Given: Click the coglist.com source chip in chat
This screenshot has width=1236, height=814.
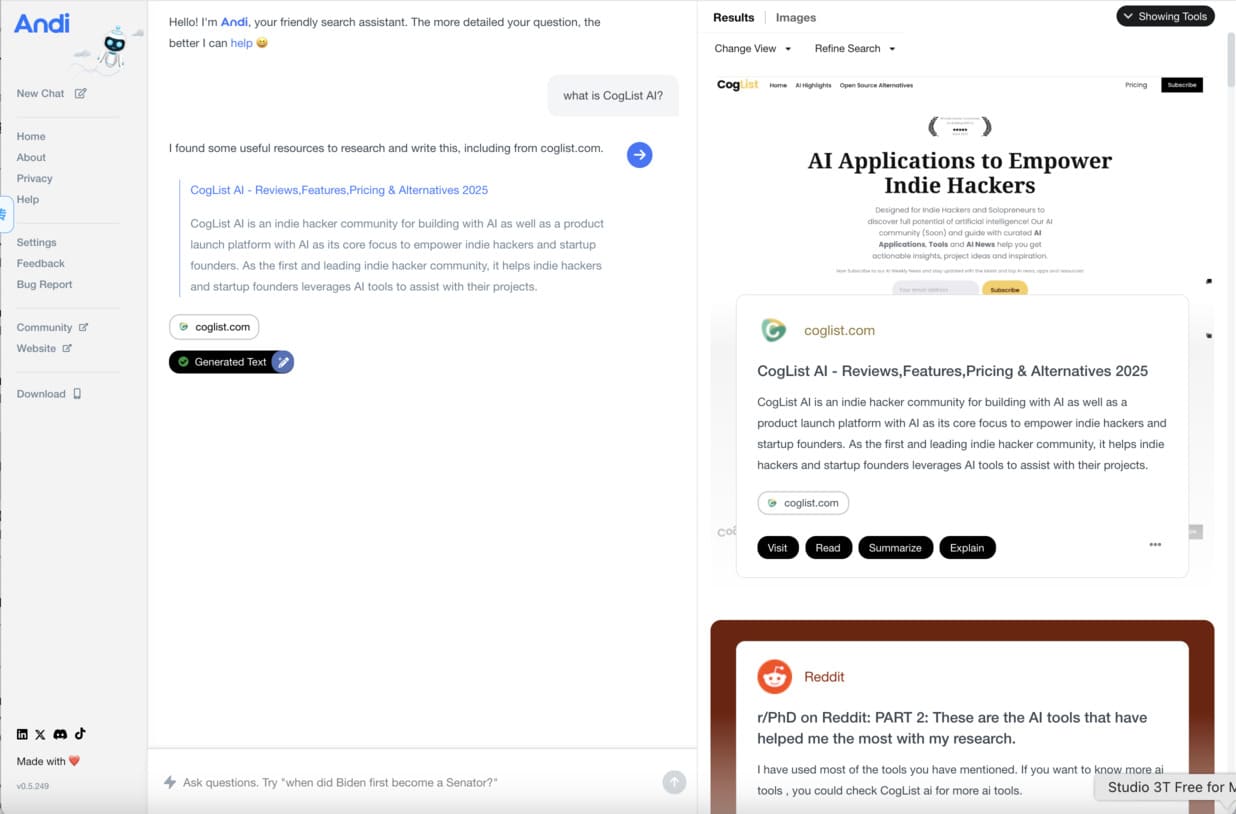Looking at the screenshot, I should (214, 327).
